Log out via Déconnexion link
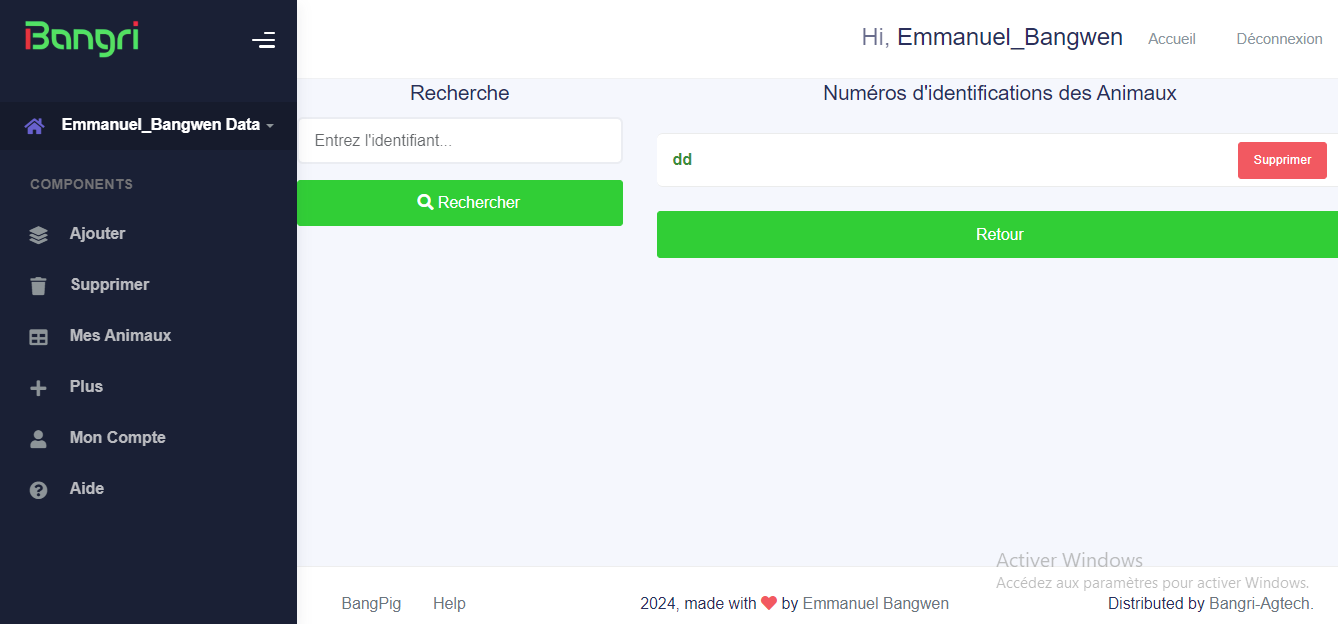1338x624 pixels. tap(1279, 39)
